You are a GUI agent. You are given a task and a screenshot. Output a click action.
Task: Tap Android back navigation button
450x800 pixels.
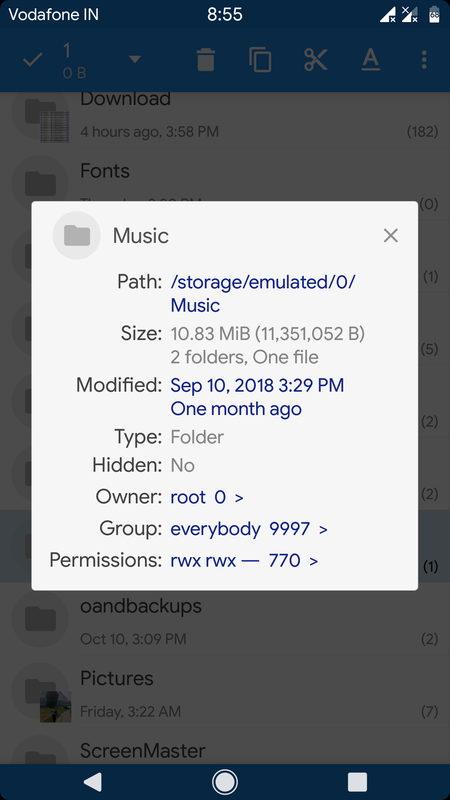click(93, 782)
